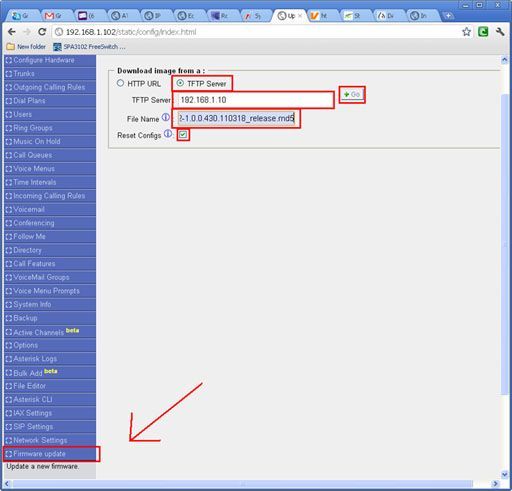Open Incoming Calling Rules
512x491 pixels.
50,196
